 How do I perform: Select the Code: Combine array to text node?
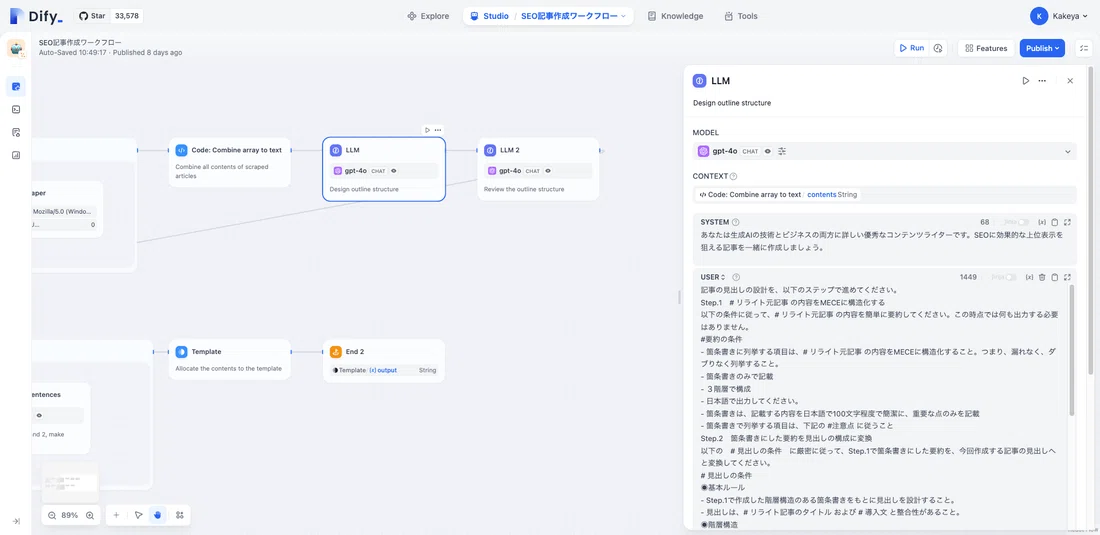[229, 162]
